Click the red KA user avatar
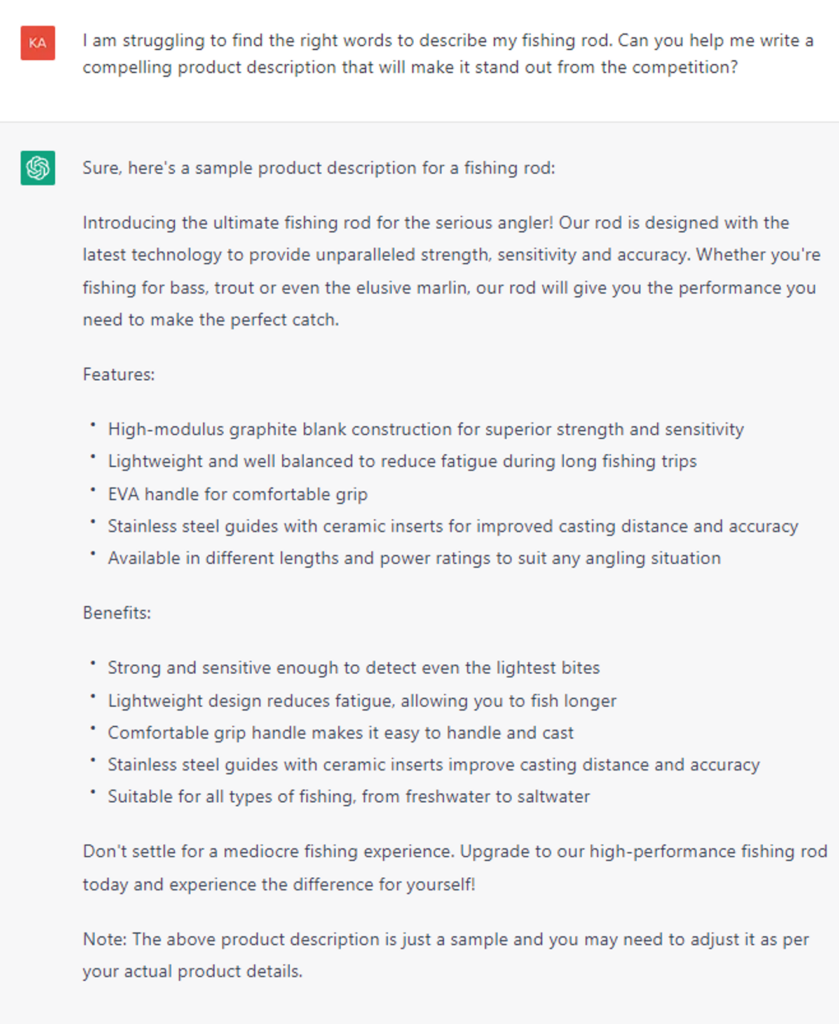Viewport: 839px width, 1024px height. (x=38, y=43)
